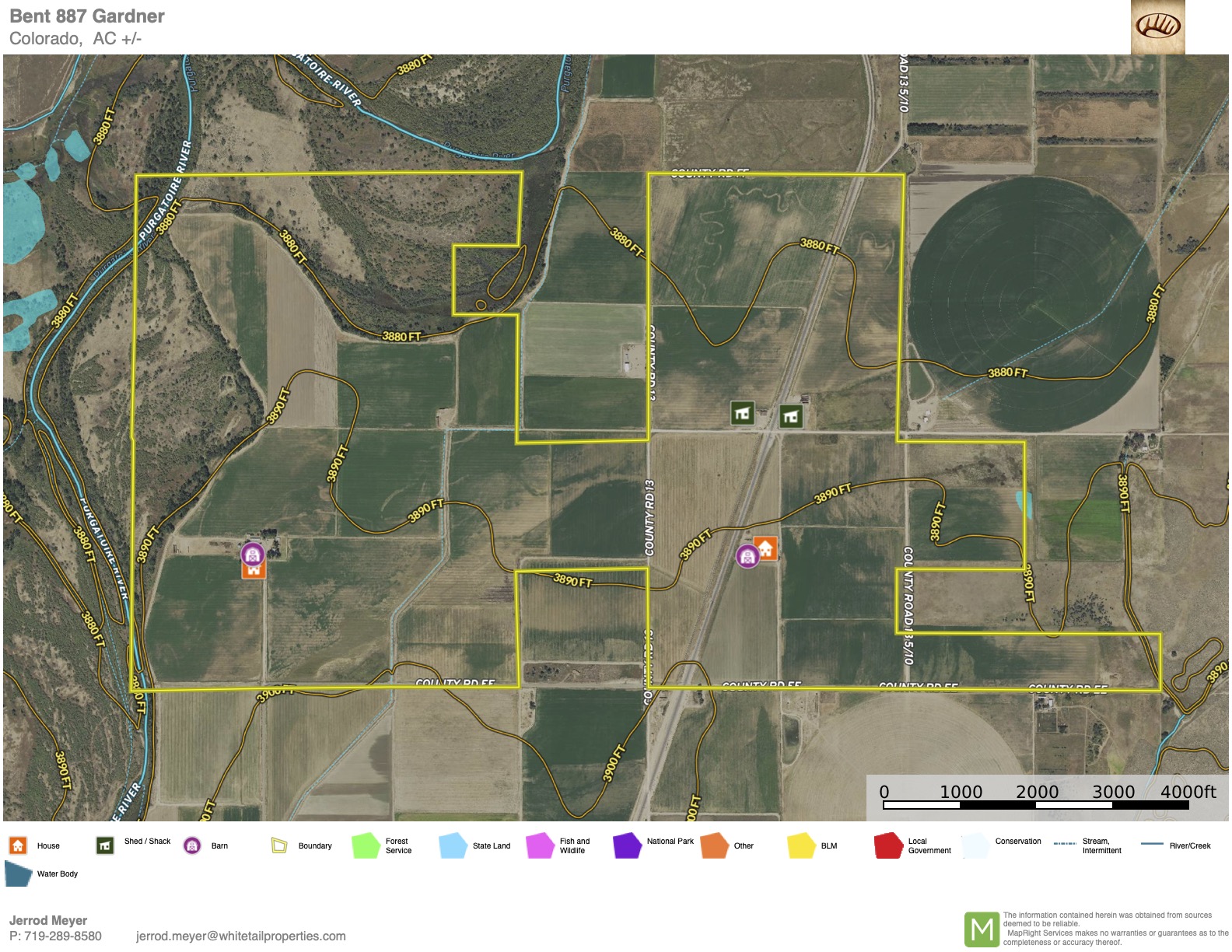Click the orange house marker east of County Rd 13
Screen dimensions: 1232x952
(x=766, y=548)
